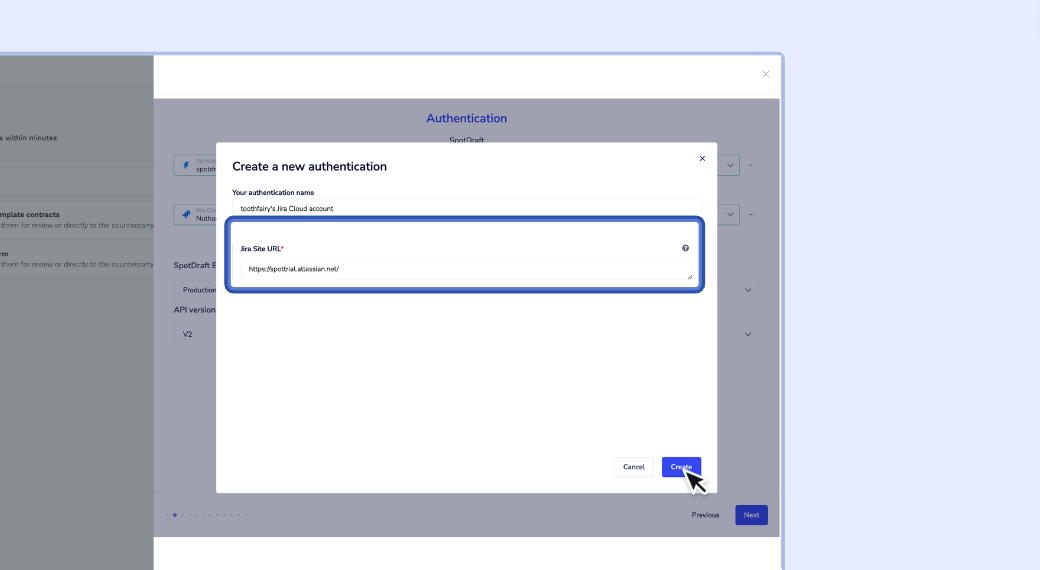Click the SpotDraft lightning bolt icon
This screenshot has height=570, width=1040.
coord(186,165)
